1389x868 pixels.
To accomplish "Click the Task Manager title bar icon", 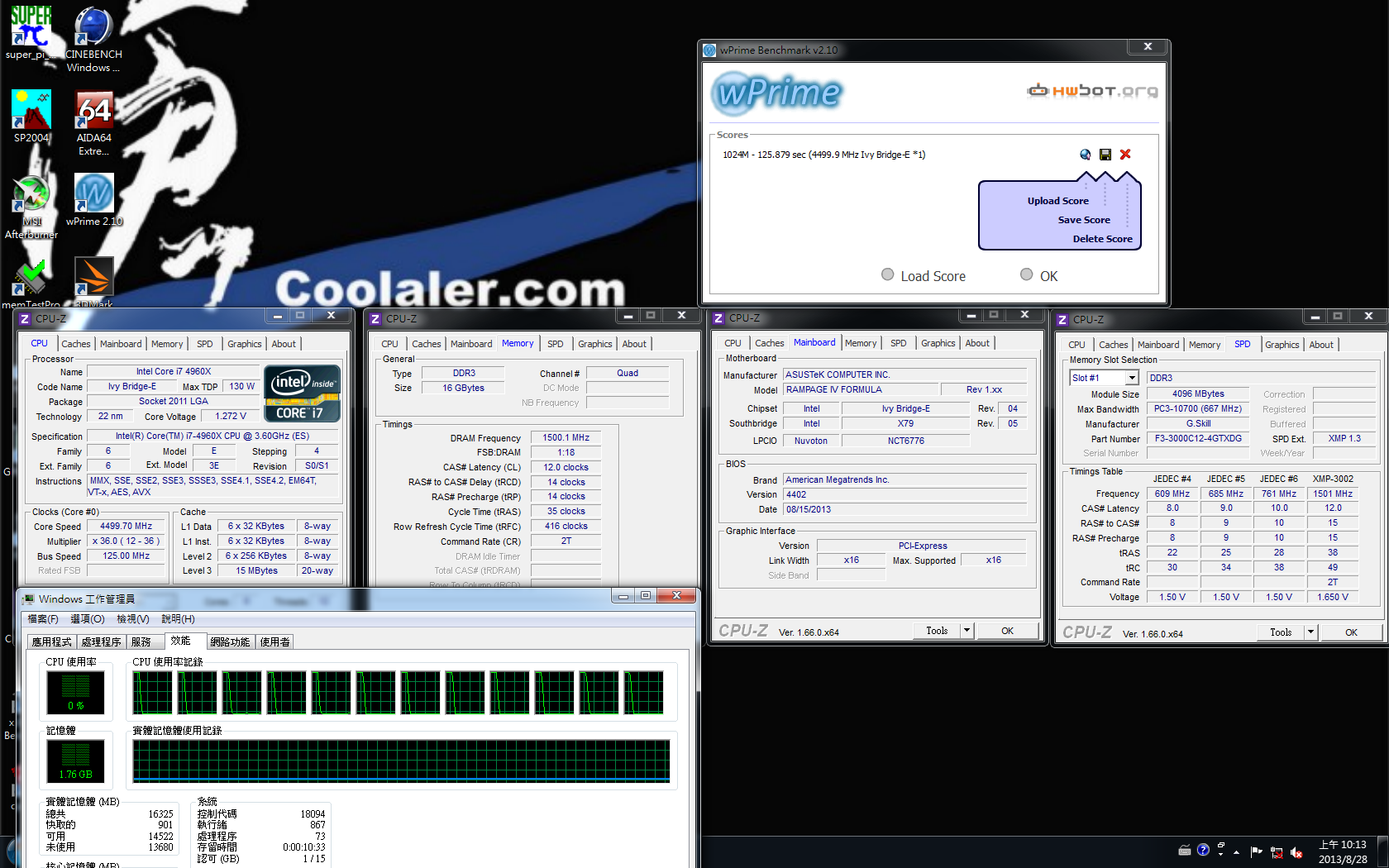I will click(29, 599).
